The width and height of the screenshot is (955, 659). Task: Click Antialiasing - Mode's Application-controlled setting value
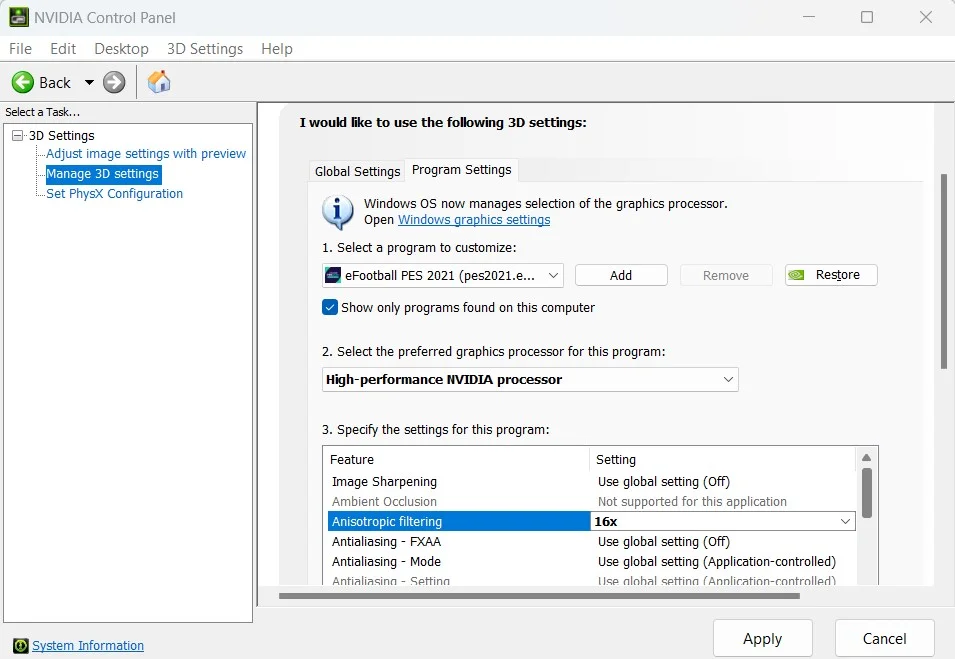716,562
